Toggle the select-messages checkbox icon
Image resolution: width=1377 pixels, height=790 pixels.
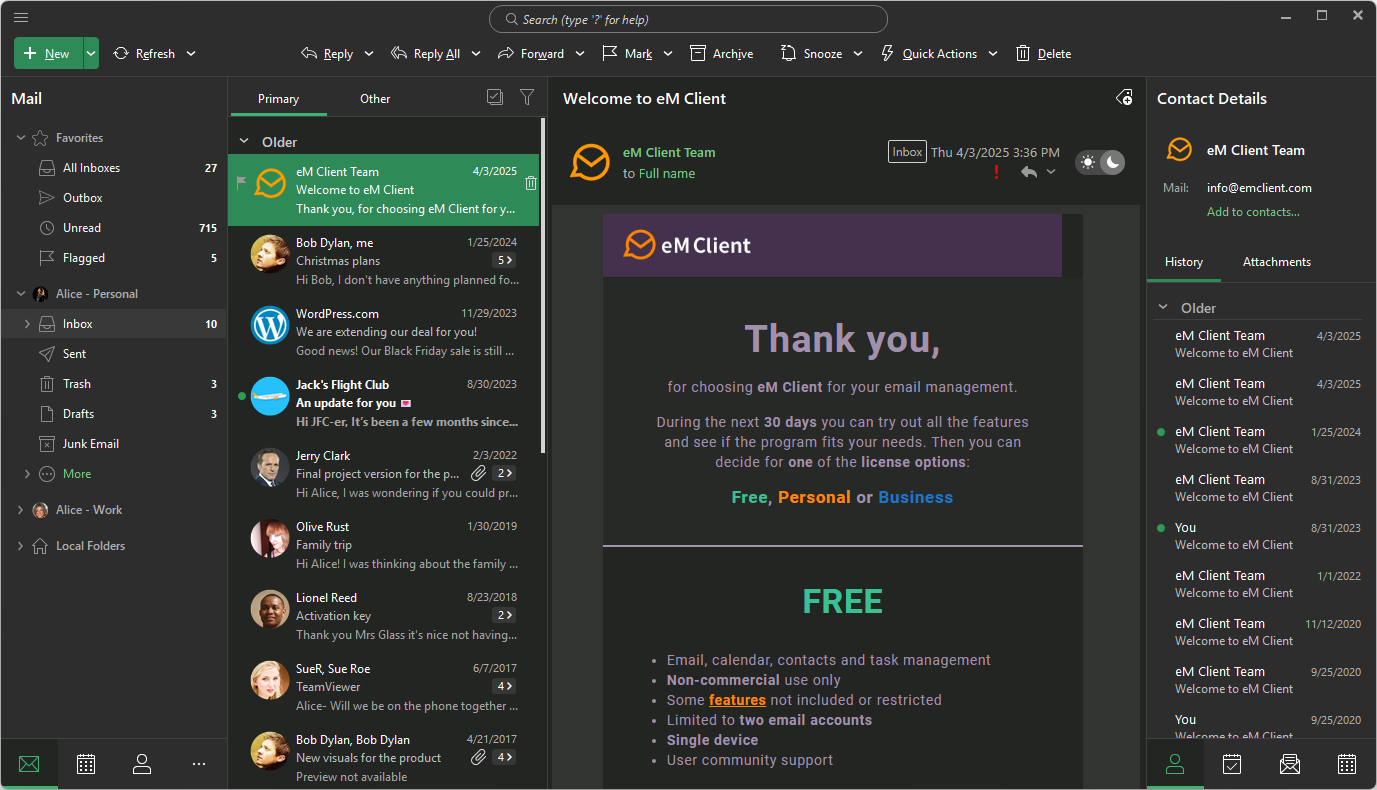tap(495, 97)
